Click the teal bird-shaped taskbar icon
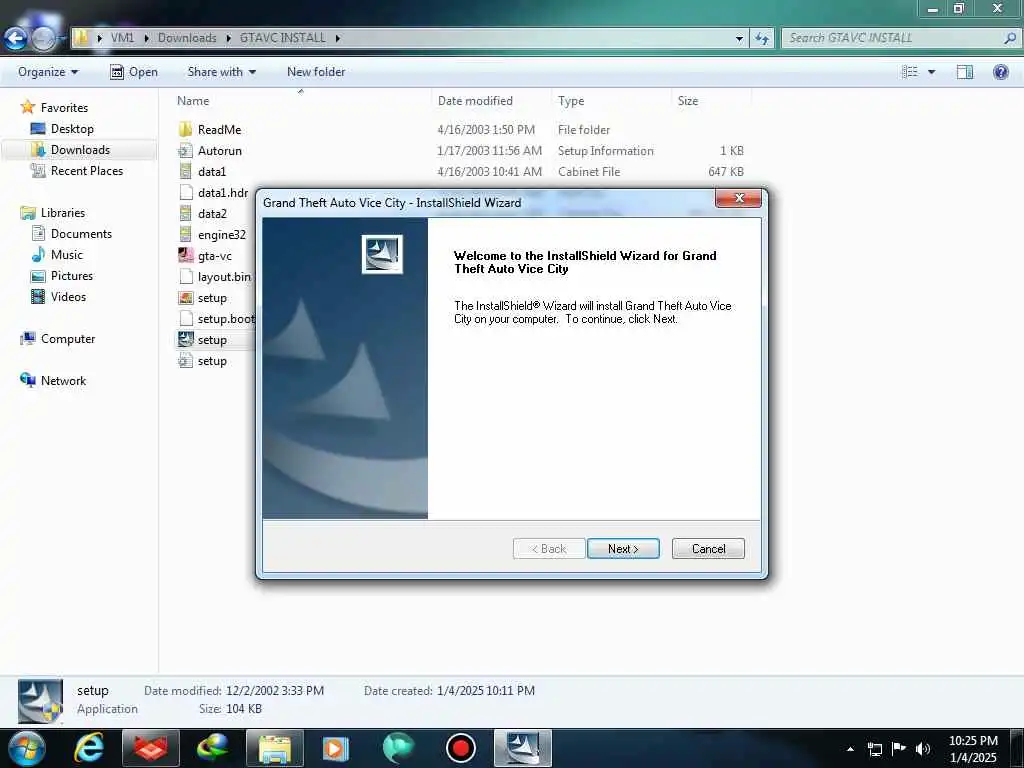This screenshot has width=1024, height=768. (398, 748)
